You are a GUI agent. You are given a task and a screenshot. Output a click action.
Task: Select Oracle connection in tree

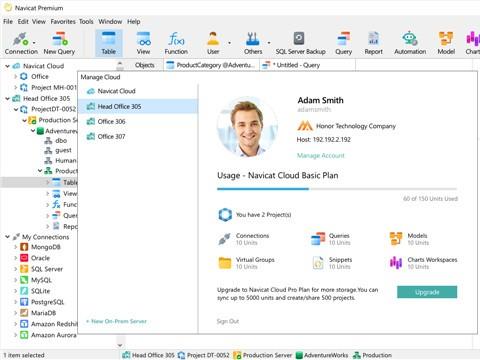(40, 258)
